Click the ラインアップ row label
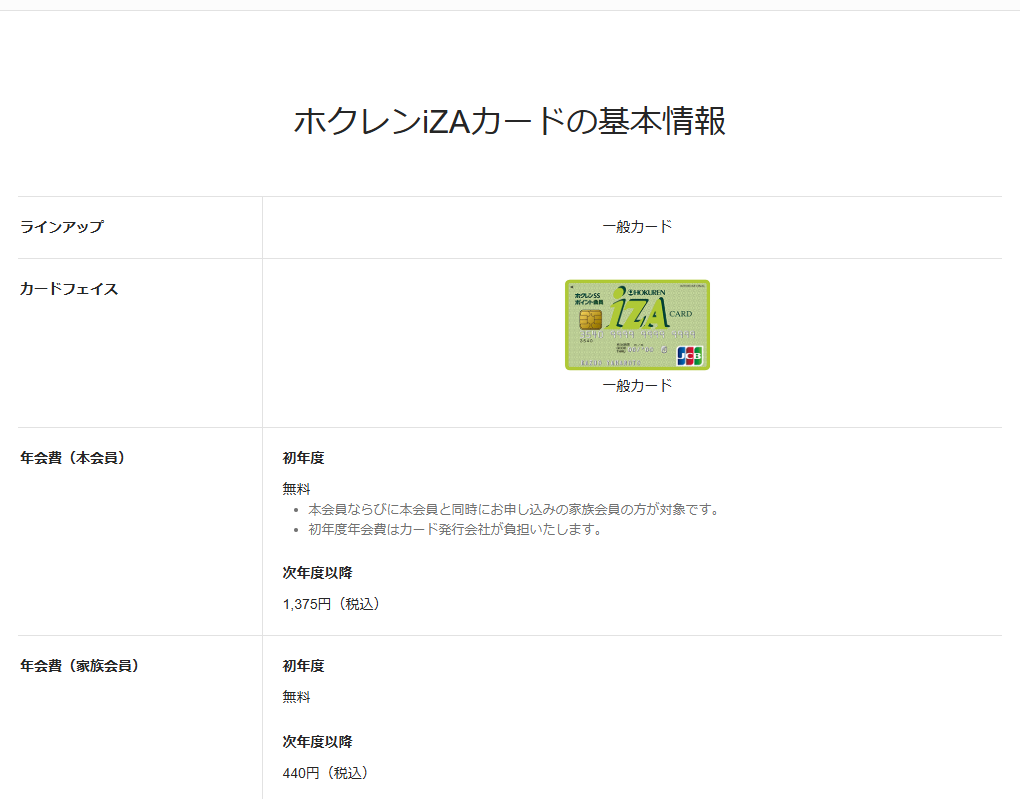The image size is (1020, 799). 62,226
